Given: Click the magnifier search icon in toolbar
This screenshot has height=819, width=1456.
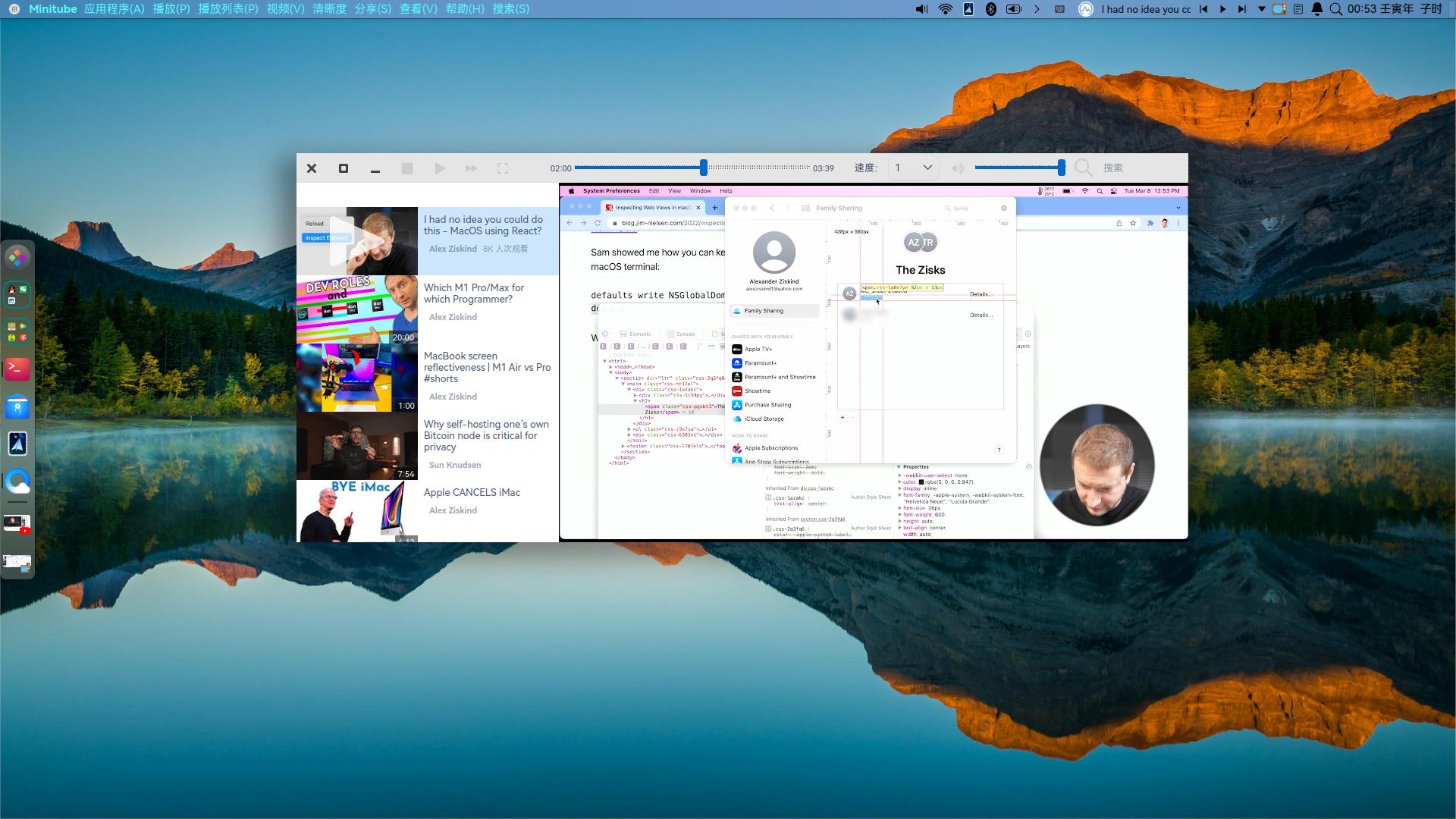Looking at the screenshot, I should pos(1083,168).
